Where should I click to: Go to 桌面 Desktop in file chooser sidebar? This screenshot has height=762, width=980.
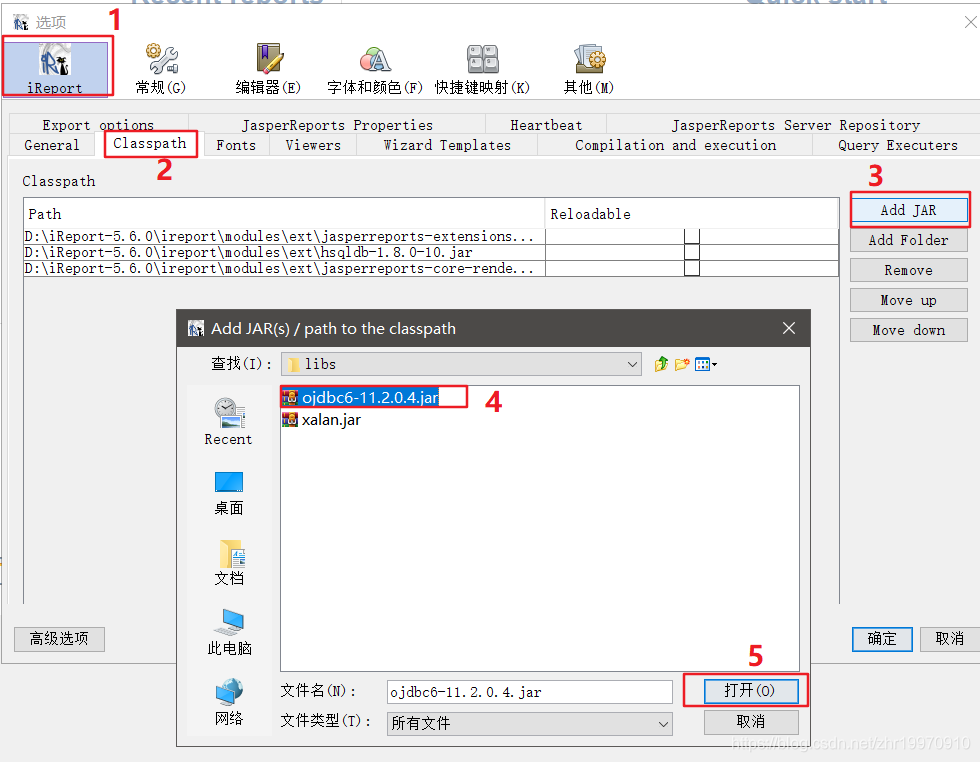[x=228, y=493]
